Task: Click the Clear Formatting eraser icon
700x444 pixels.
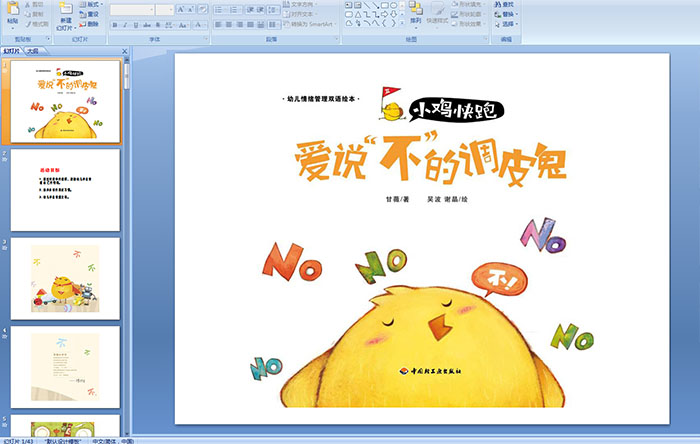Action: coord(203,9)
